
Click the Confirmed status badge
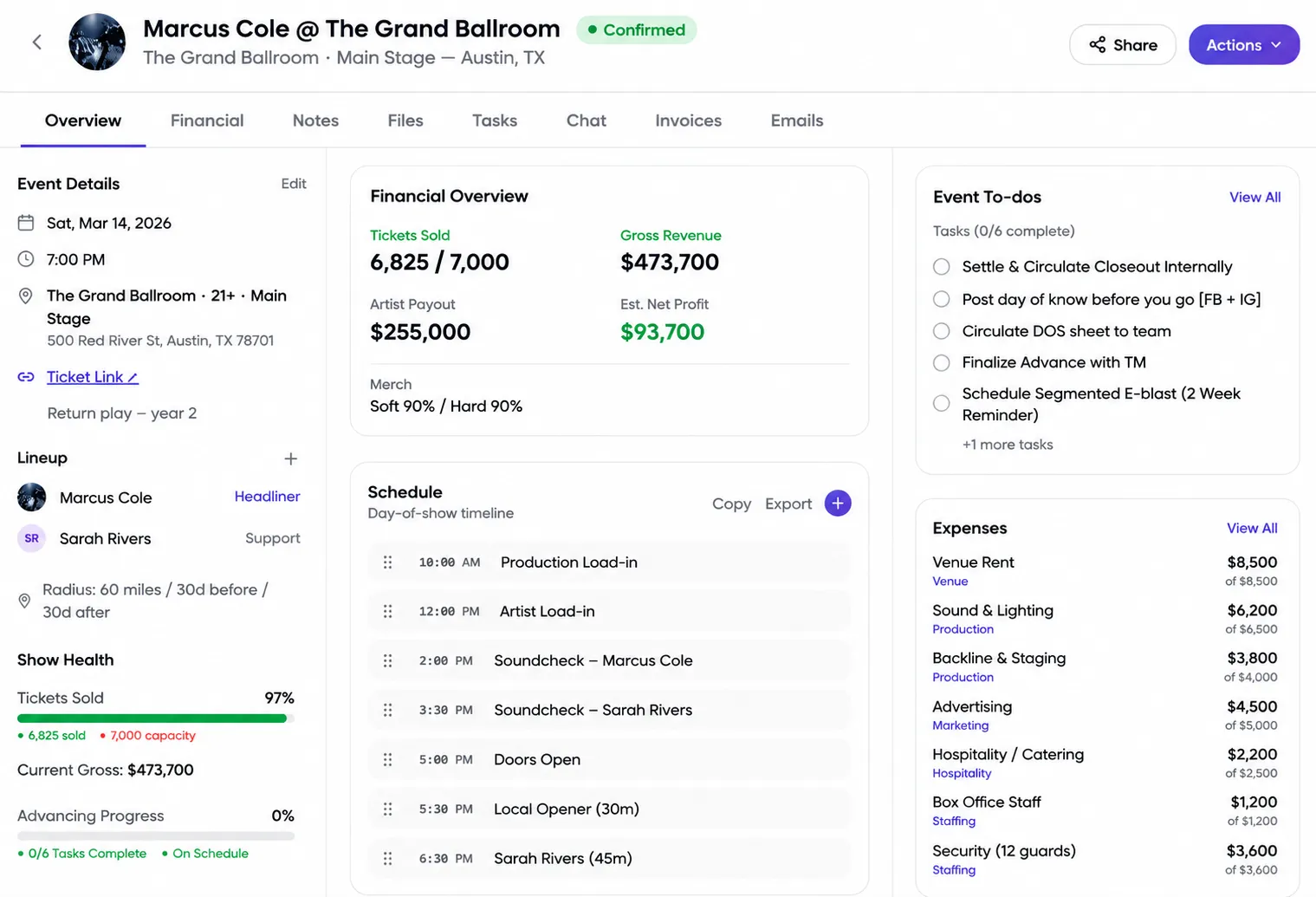(637, 29)
